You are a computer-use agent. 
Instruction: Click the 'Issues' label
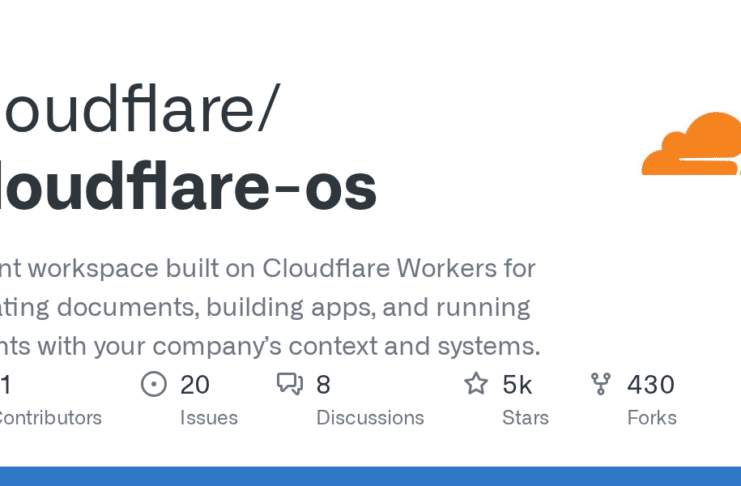pos(209,418)
